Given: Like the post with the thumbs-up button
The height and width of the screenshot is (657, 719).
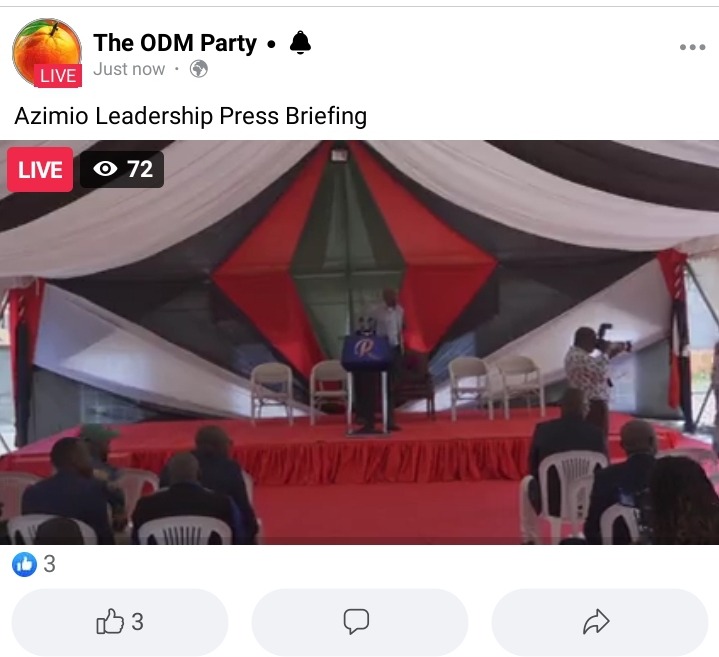Looking at the screenshot, I should [x=120, y=622].
